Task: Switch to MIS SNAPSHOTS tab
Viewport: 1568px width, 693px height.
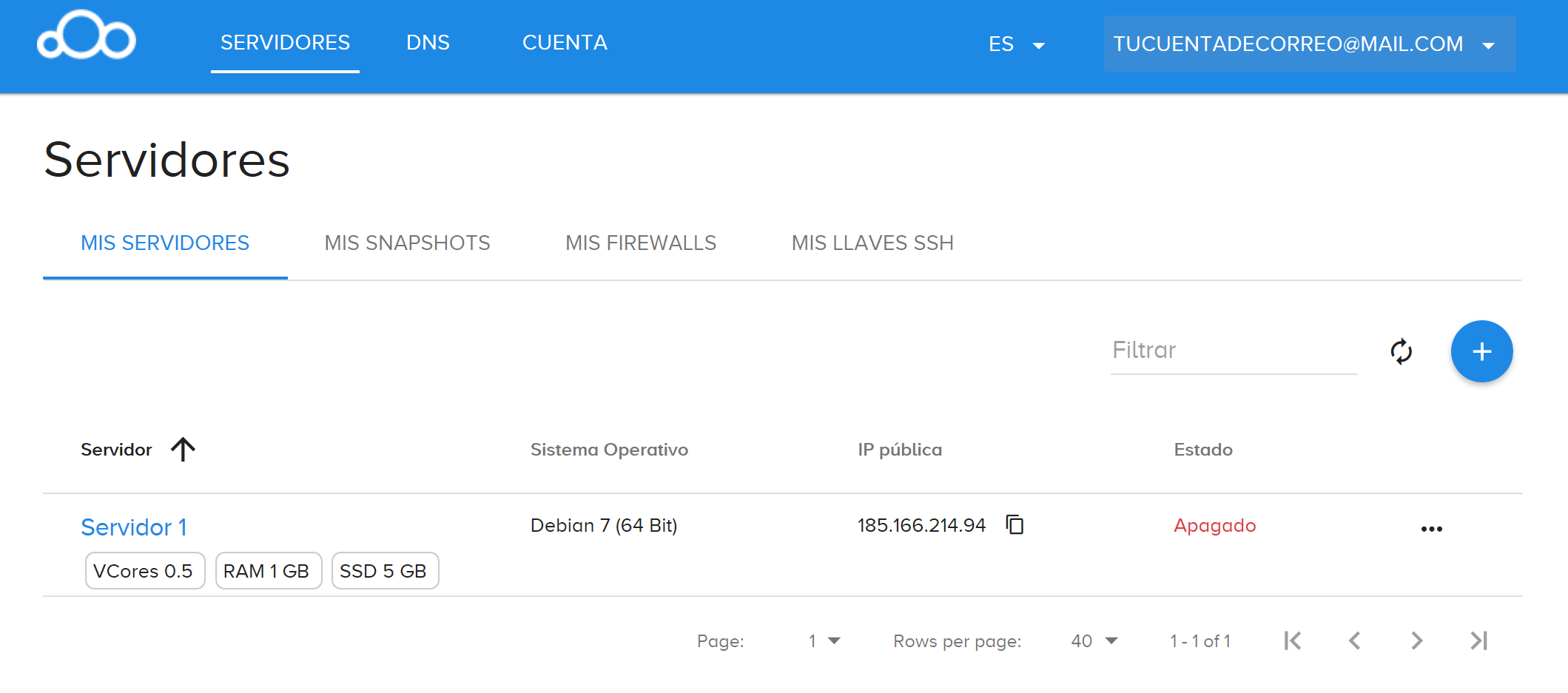Action: tap(407, 243)
